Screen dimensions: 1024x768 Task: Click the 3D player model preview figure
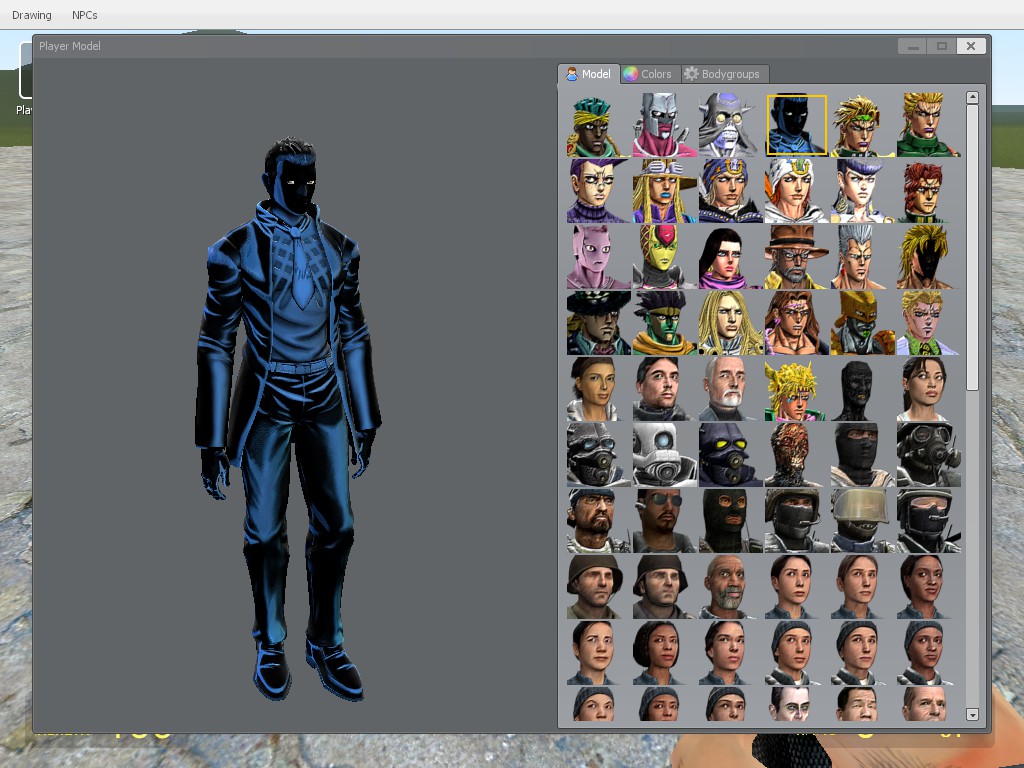(x=289, y=418)
